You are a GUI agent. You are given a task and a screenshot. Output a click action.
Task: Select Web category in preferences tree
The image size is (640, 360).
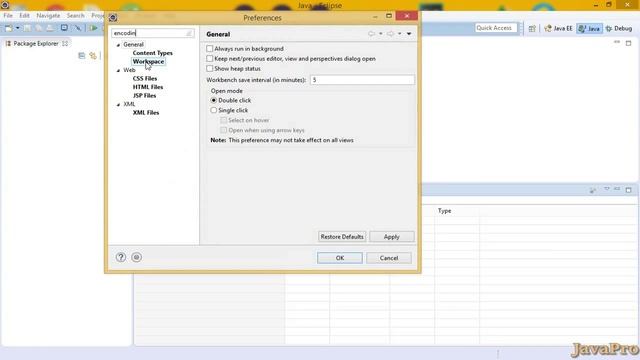[129, 70]
